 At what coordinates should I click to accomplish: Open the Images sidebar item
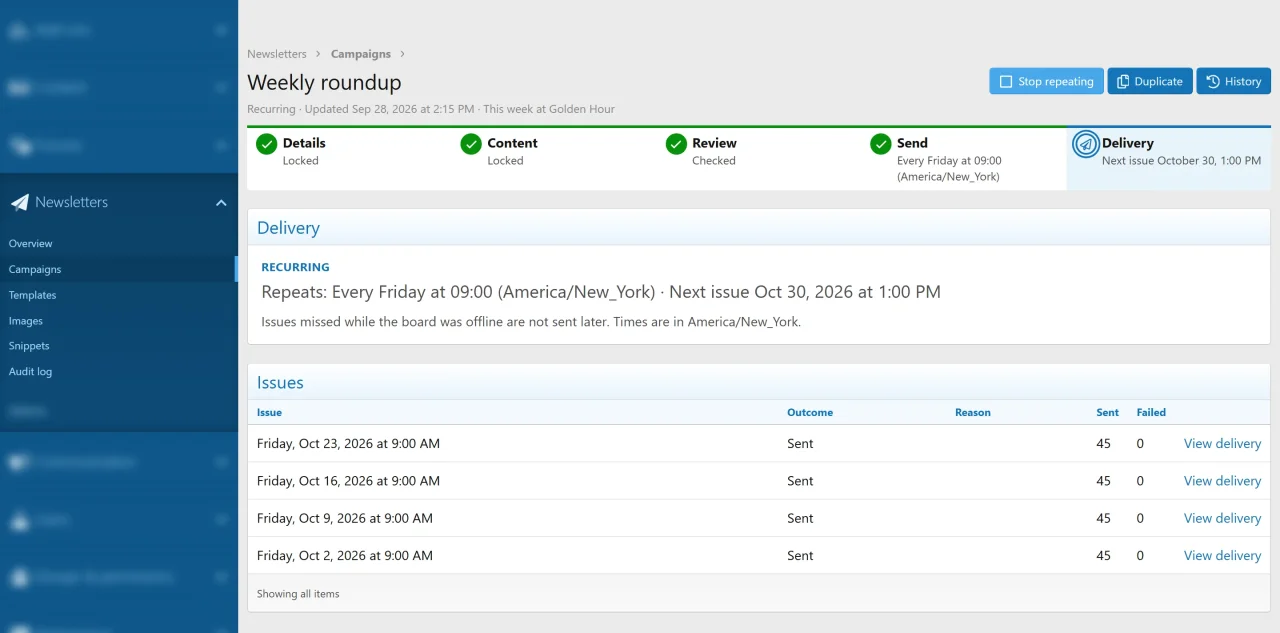(x=26, y=321)
